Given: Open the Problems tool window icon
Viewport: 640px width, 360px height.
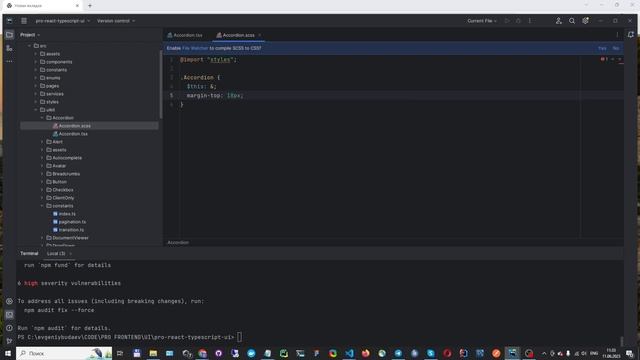Looking at the screenshot, I should [x=9, y=328].
